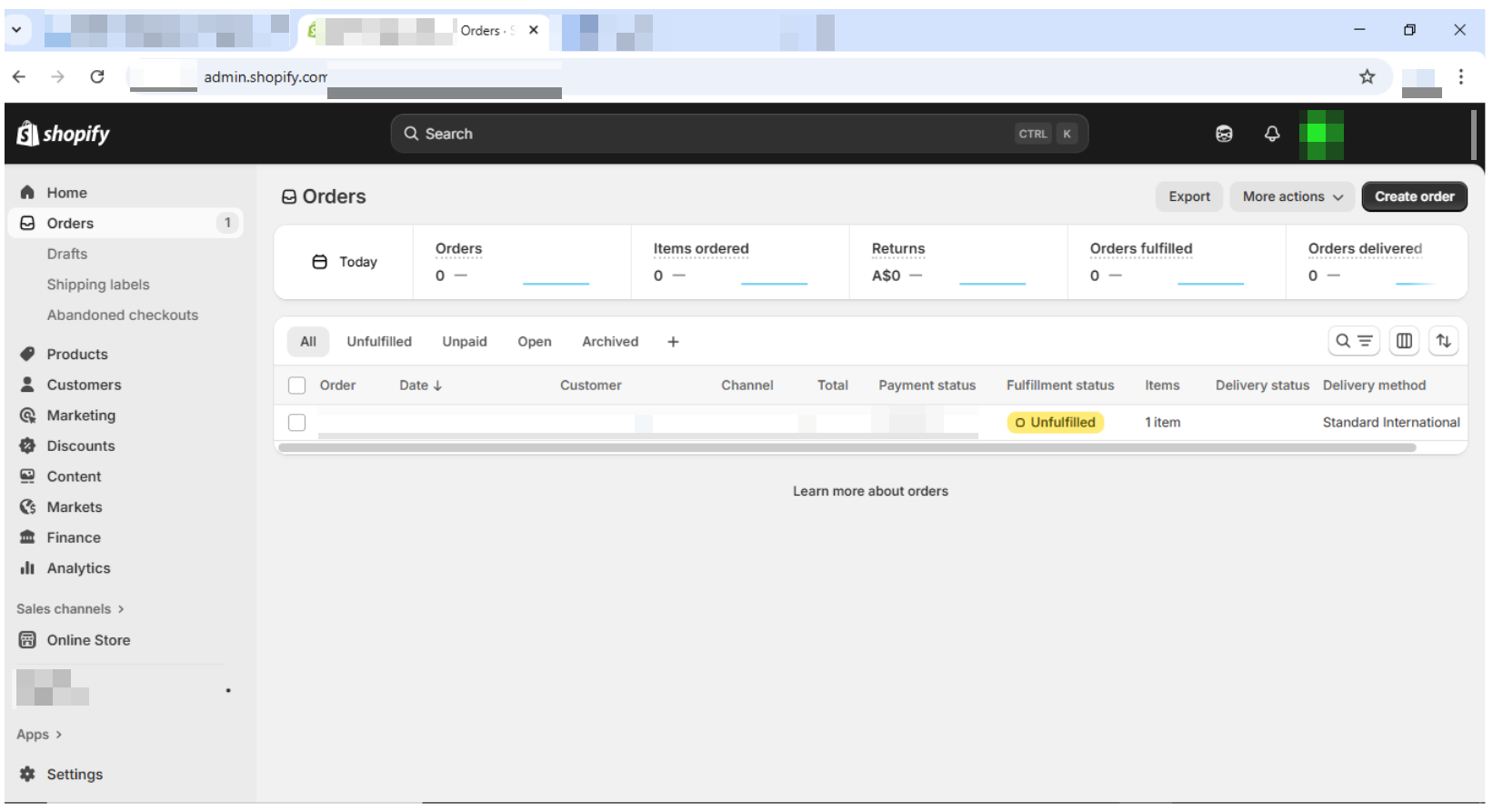Expand the Apps section in sidebar
The height and width of the screenshot is (812, 1493).
tap(39, 735)
